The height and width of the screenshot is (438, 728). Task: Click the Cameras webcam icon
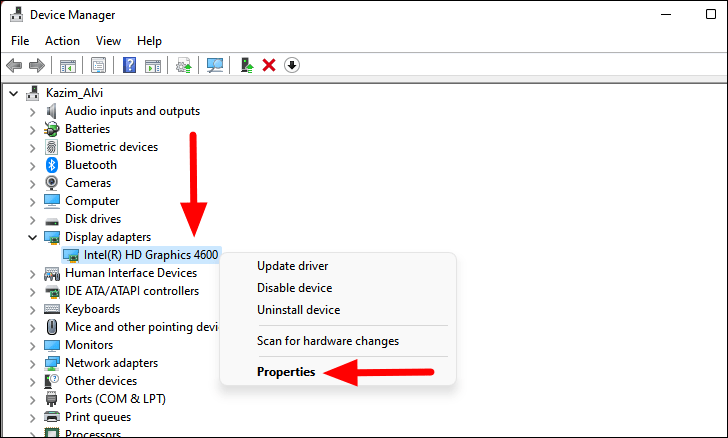point(52,183)
